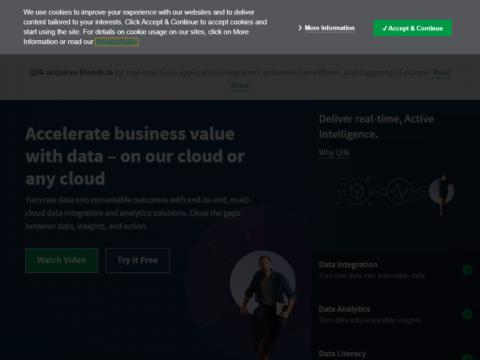
Task: Click the cube icon in Active Intelligence graphic
Action: pos(357,191)
